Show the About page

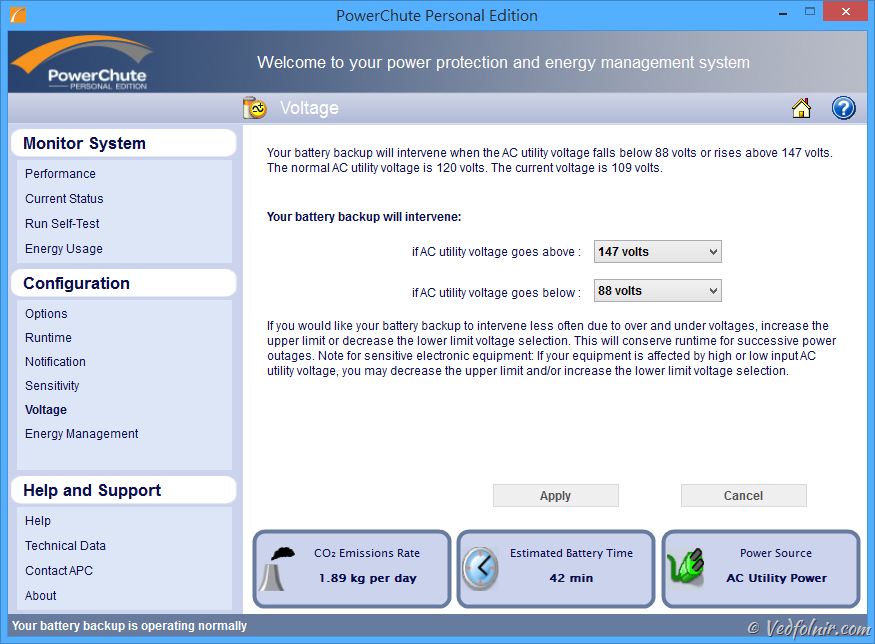tap(41, 596)
